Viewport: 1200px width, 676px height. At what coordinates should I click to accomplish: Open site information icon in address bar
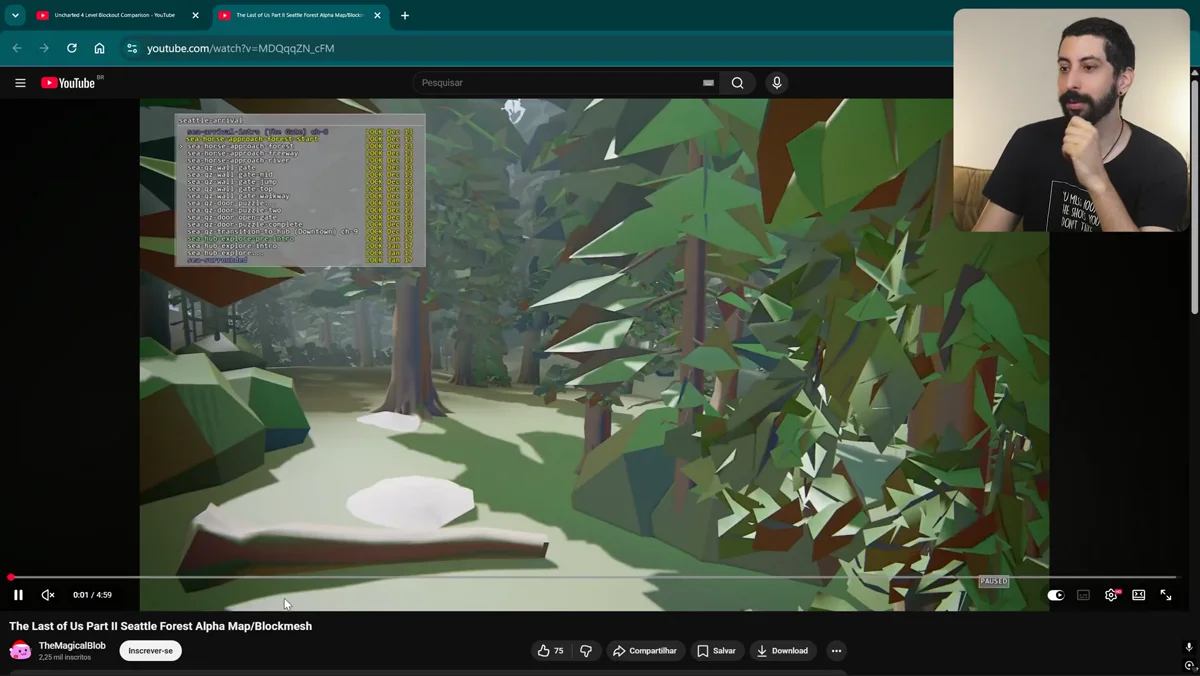tap(131, 48)
